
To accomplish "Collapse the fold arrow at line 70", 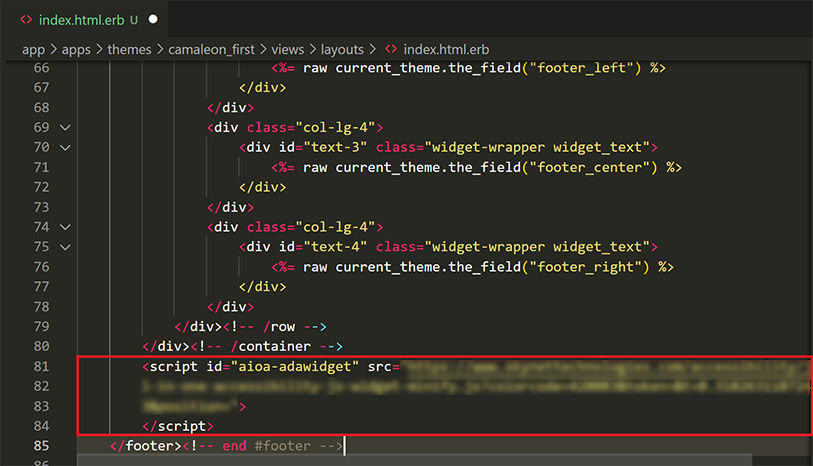I will 65,148.
